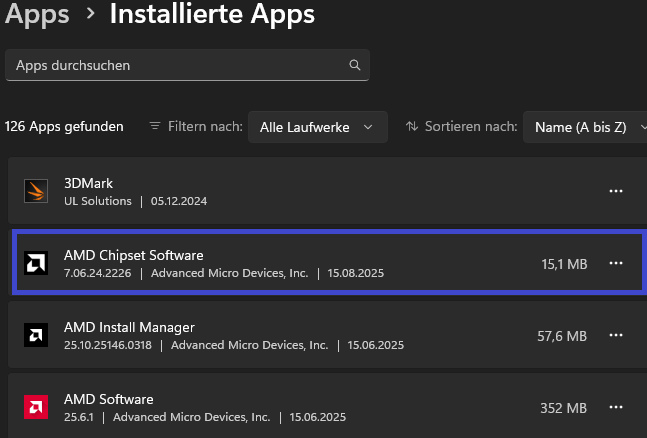
Task: Click the sort arrows icon
Action: [412, 126]
